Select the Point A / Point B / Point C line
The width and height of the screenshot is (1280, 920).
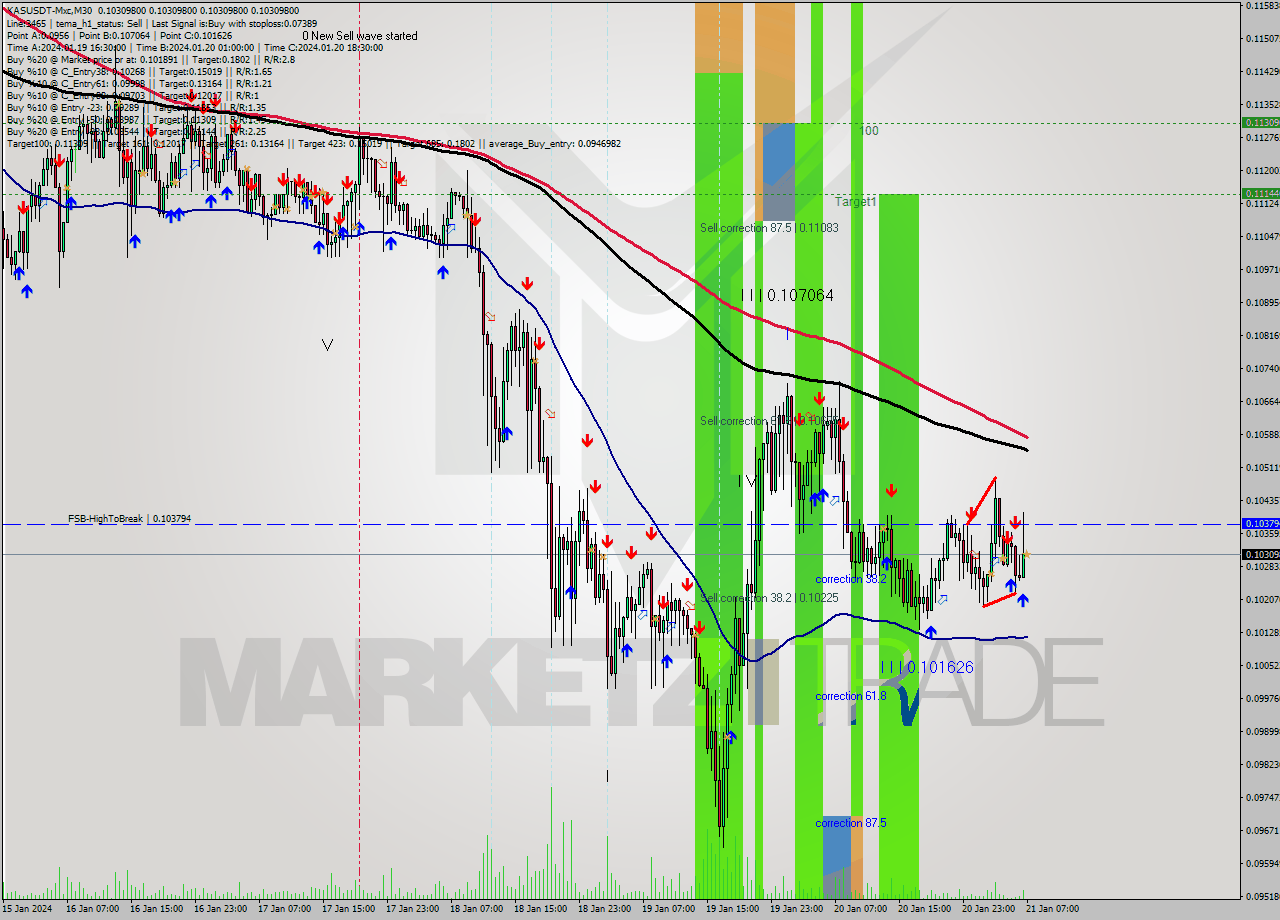pos(119,35)
